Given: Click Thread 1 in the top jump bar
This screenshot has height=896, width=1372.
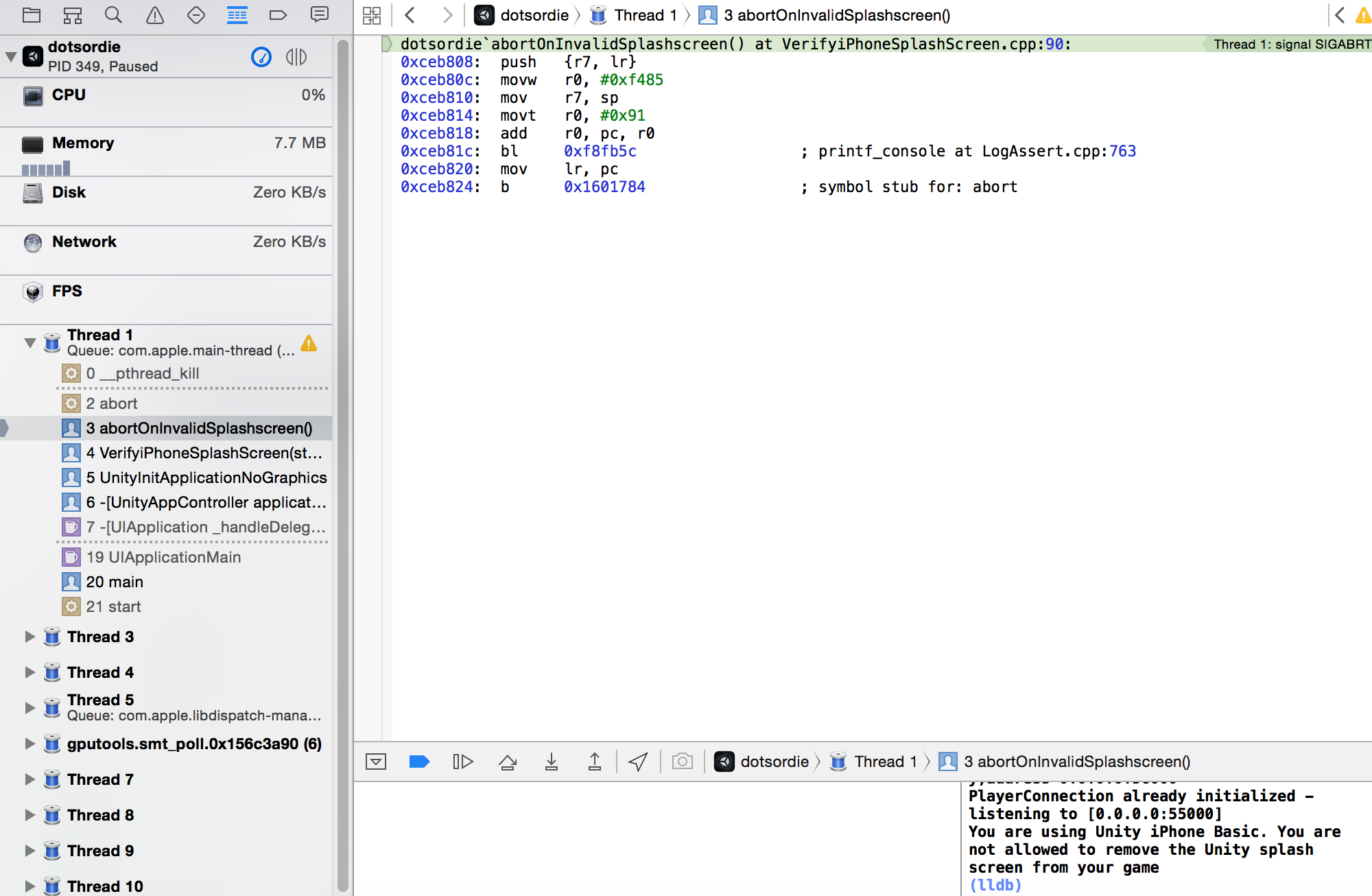Looking at the screenshot, I should point(633,15).
